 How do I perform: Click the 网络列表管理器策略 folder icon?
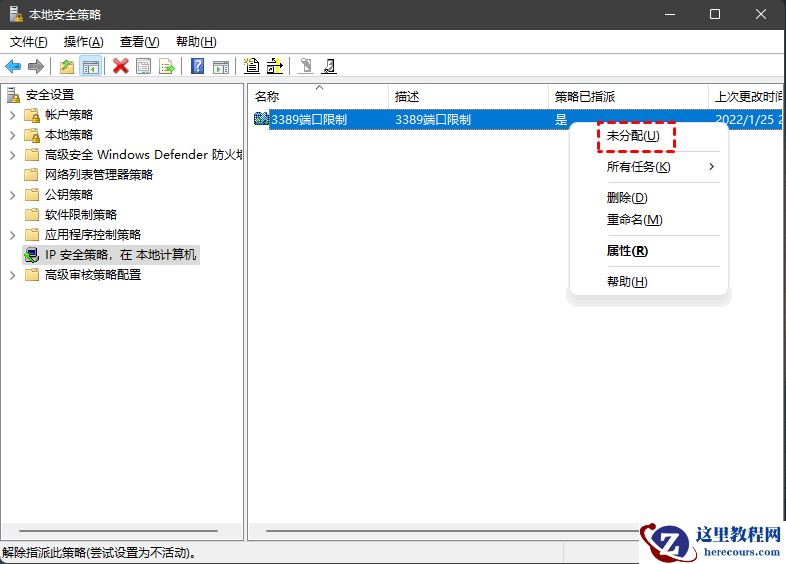click(x=32, y=174)
